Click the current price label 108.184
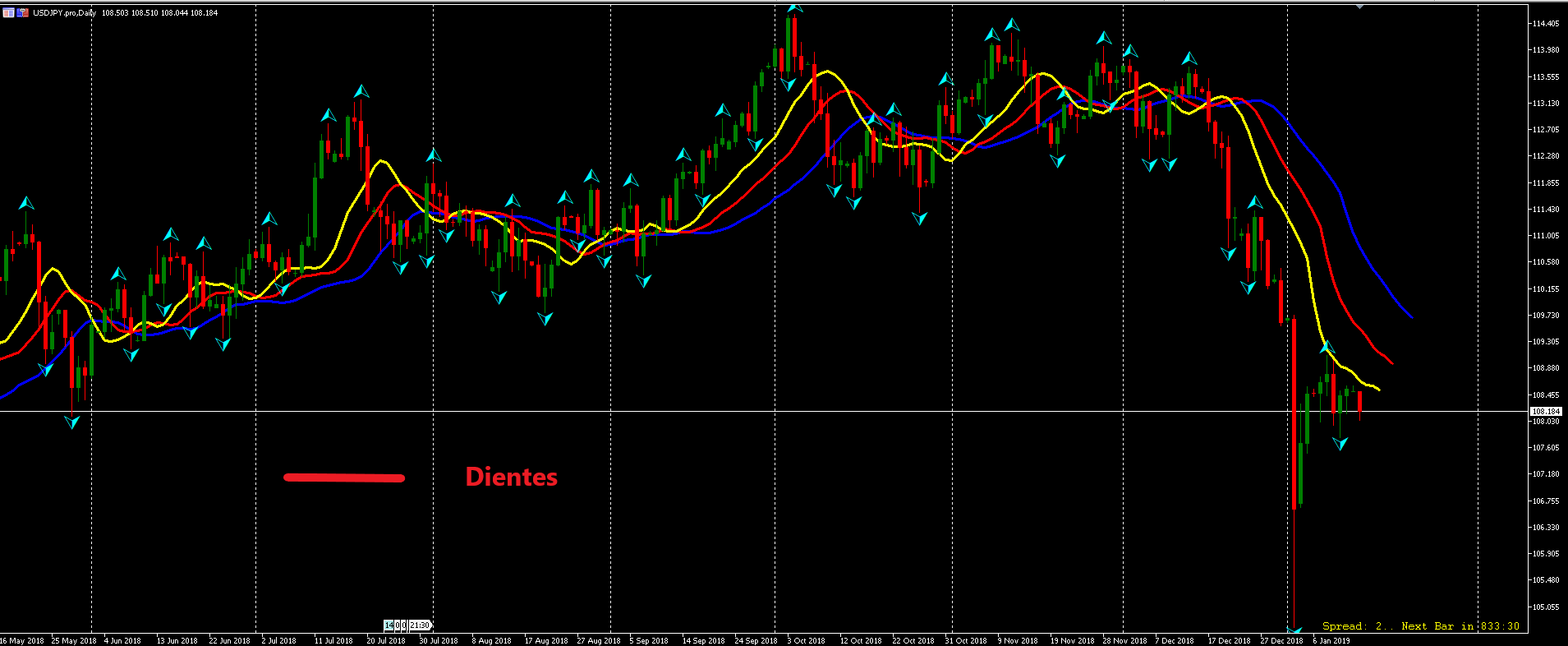 tap(1546, 411)
